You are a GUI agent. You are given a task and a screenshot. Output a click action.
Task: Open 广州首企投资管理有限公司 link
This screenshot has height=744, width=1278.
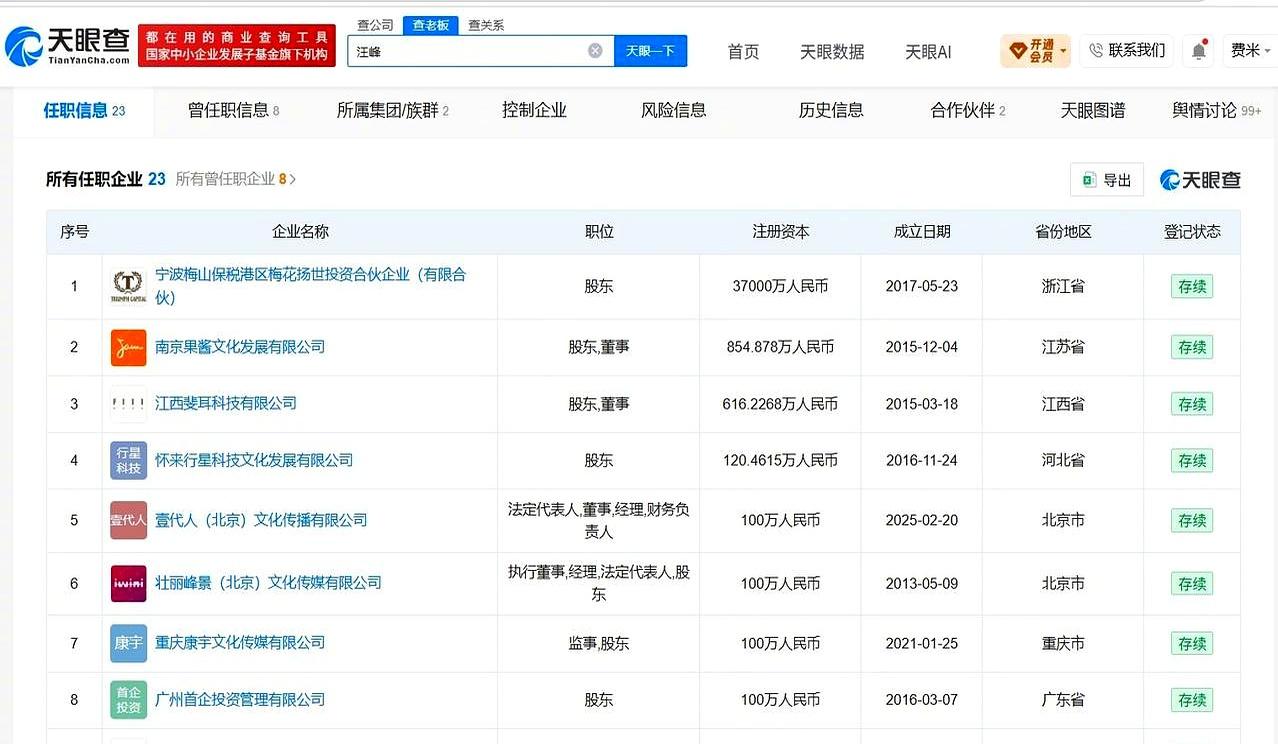tap(240, 700)
